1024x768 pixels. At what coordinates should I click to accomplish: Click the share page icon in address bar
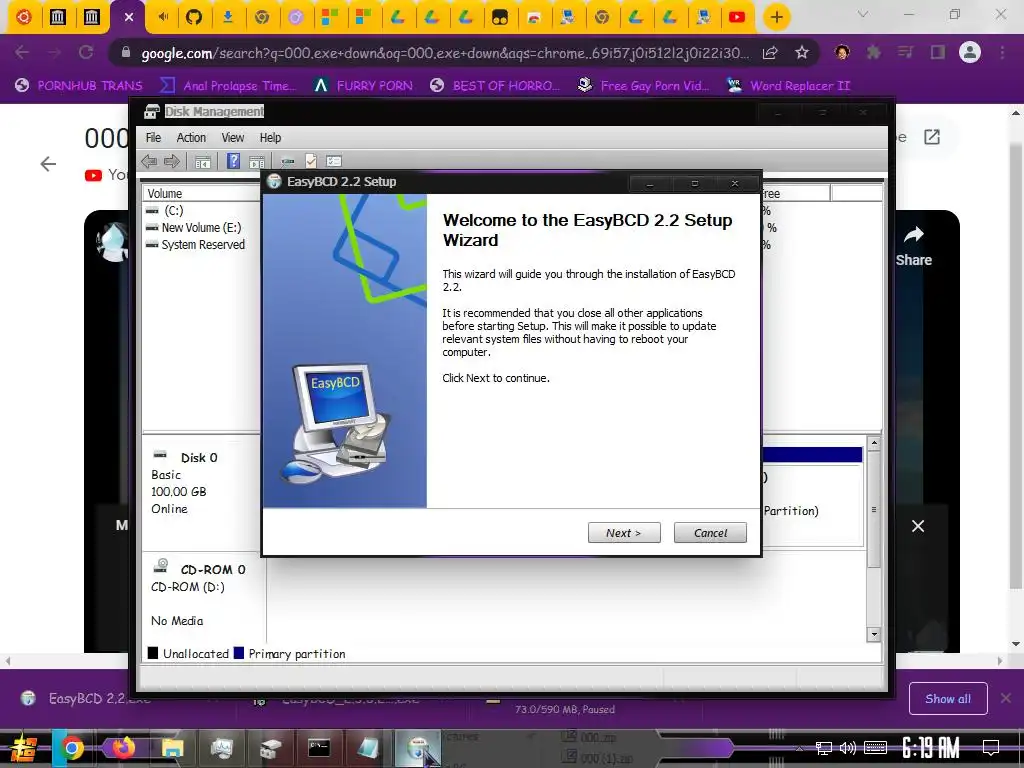(770, 52)
